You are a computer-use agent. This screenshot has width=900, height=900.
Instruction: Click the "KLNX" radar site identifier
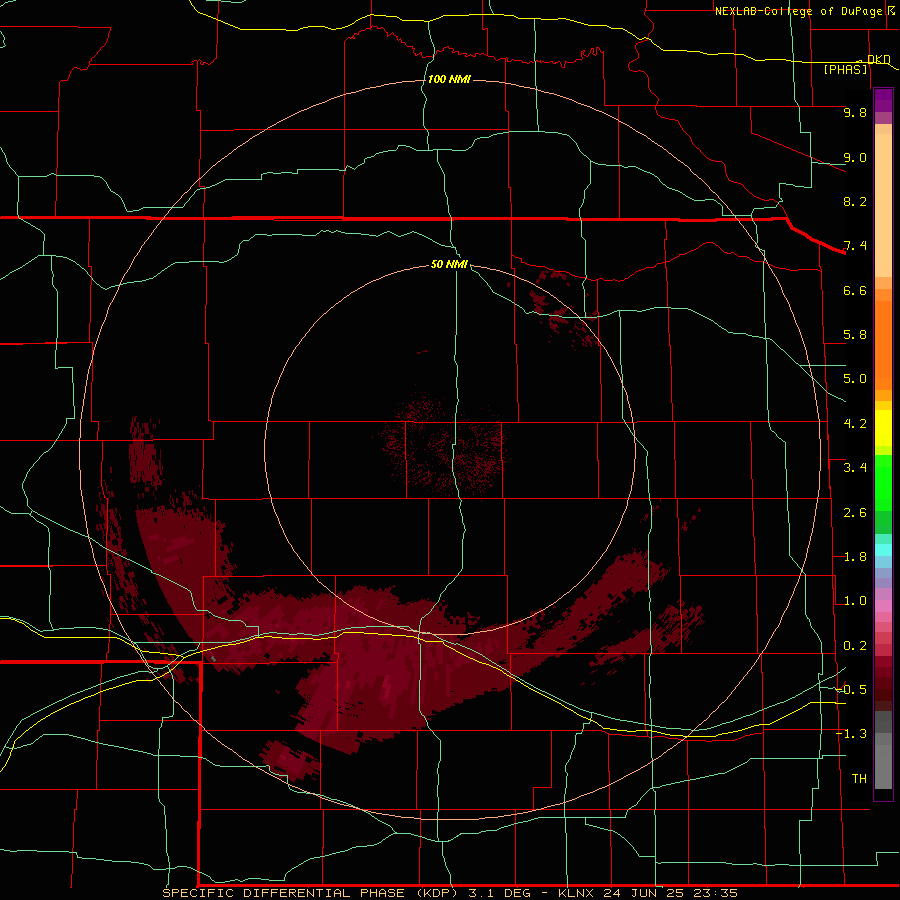pos(576,893)
